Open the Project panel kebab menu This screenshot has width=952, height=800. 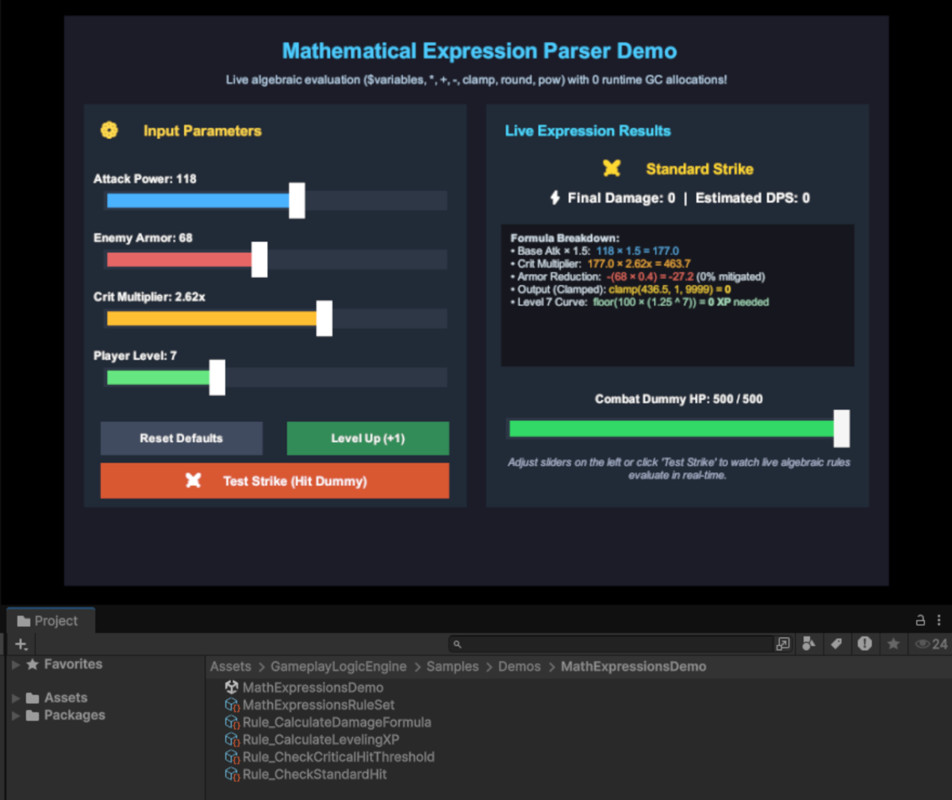pos(939,620)
